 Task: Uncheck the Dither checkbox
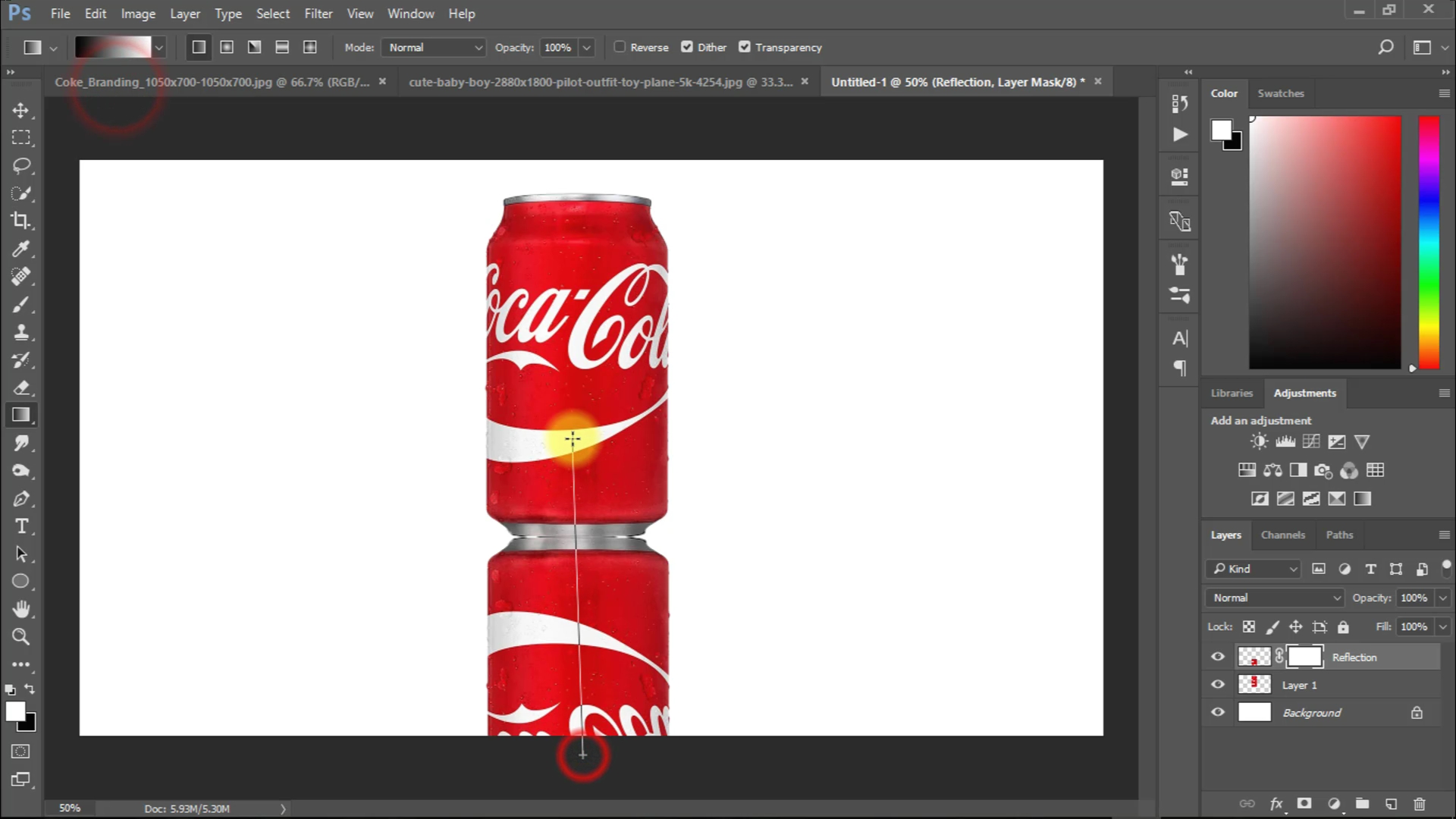[x=687, y=47]
